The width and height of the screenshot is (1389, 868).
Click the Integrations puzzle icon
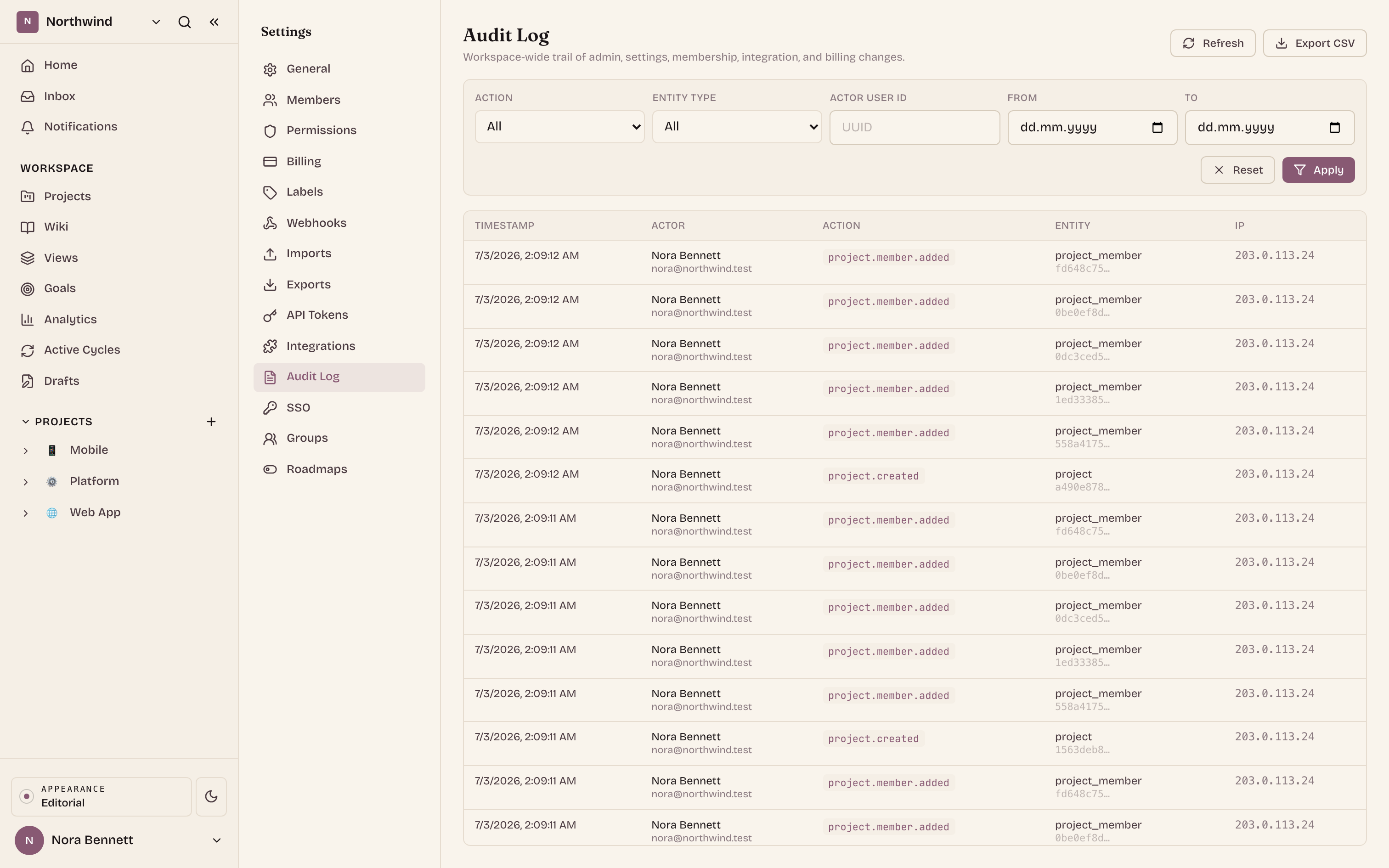click(x=270, y=346)
